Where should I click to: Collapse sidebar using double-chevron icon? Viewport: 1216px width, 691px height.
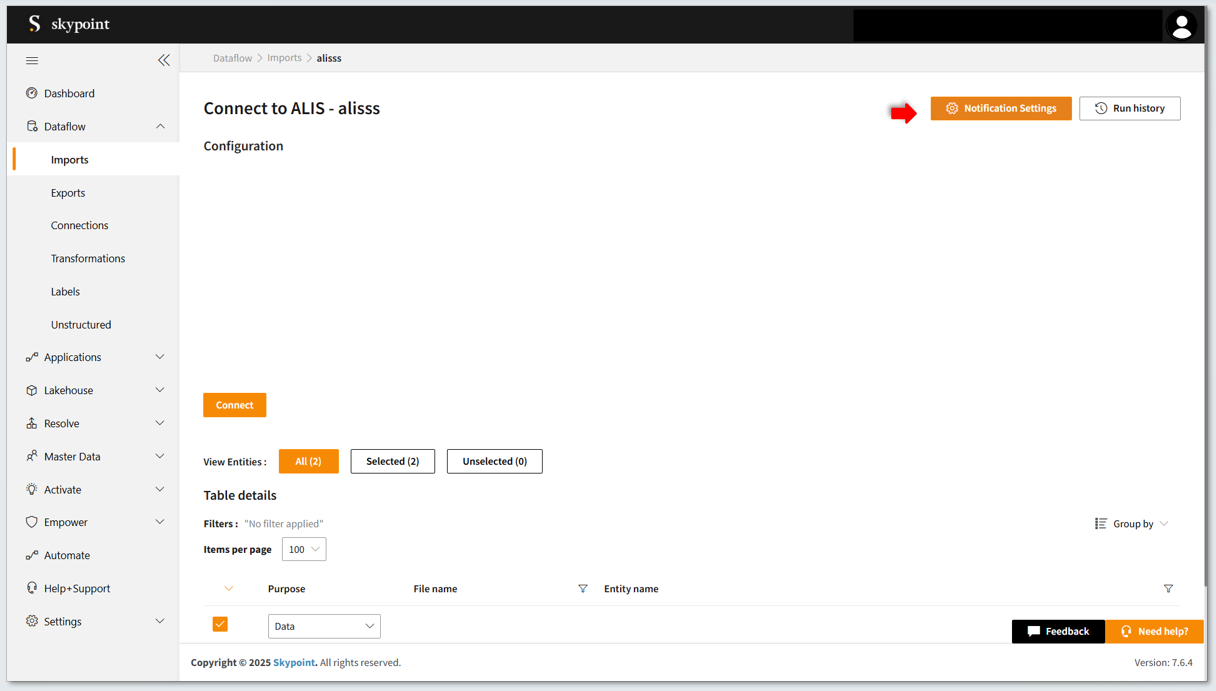point(164,61)
